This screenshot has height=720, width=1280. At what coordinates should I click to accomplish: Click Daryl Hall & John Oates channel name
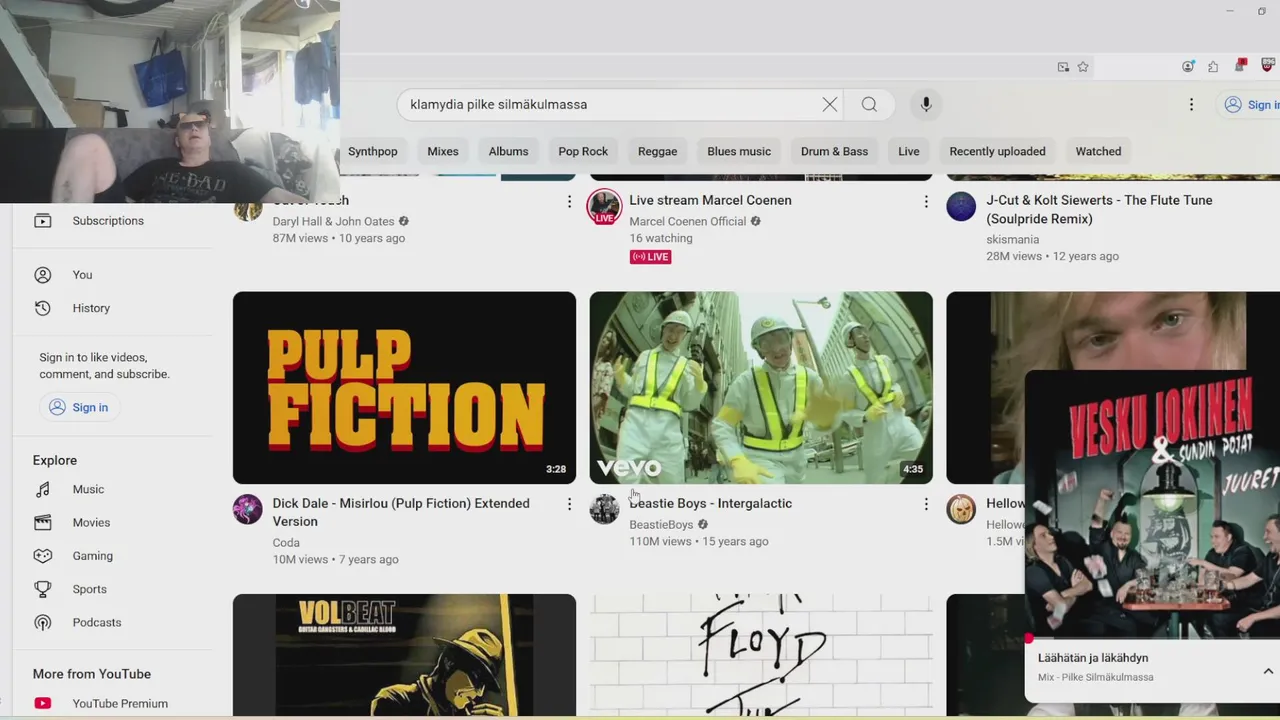(333, 221)
